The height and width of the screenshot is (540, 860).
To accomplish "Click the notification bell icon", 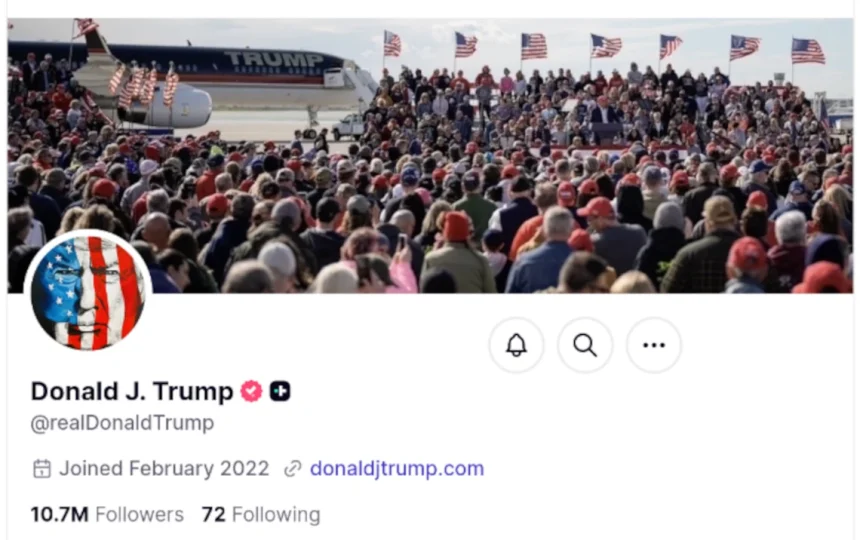I will (516, 345).
